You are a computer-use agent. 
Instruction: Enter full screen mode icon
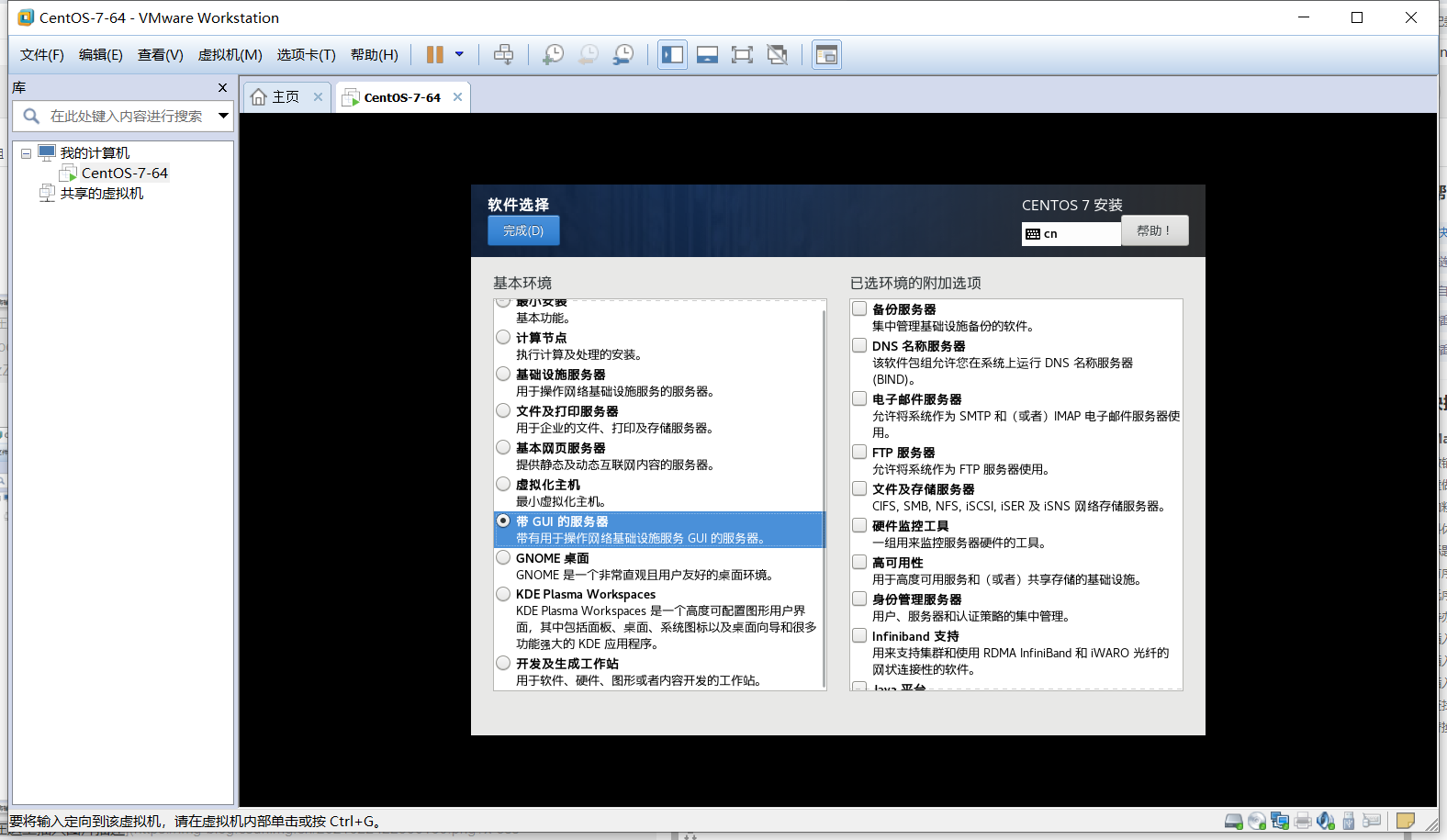(x=742, y=55)
